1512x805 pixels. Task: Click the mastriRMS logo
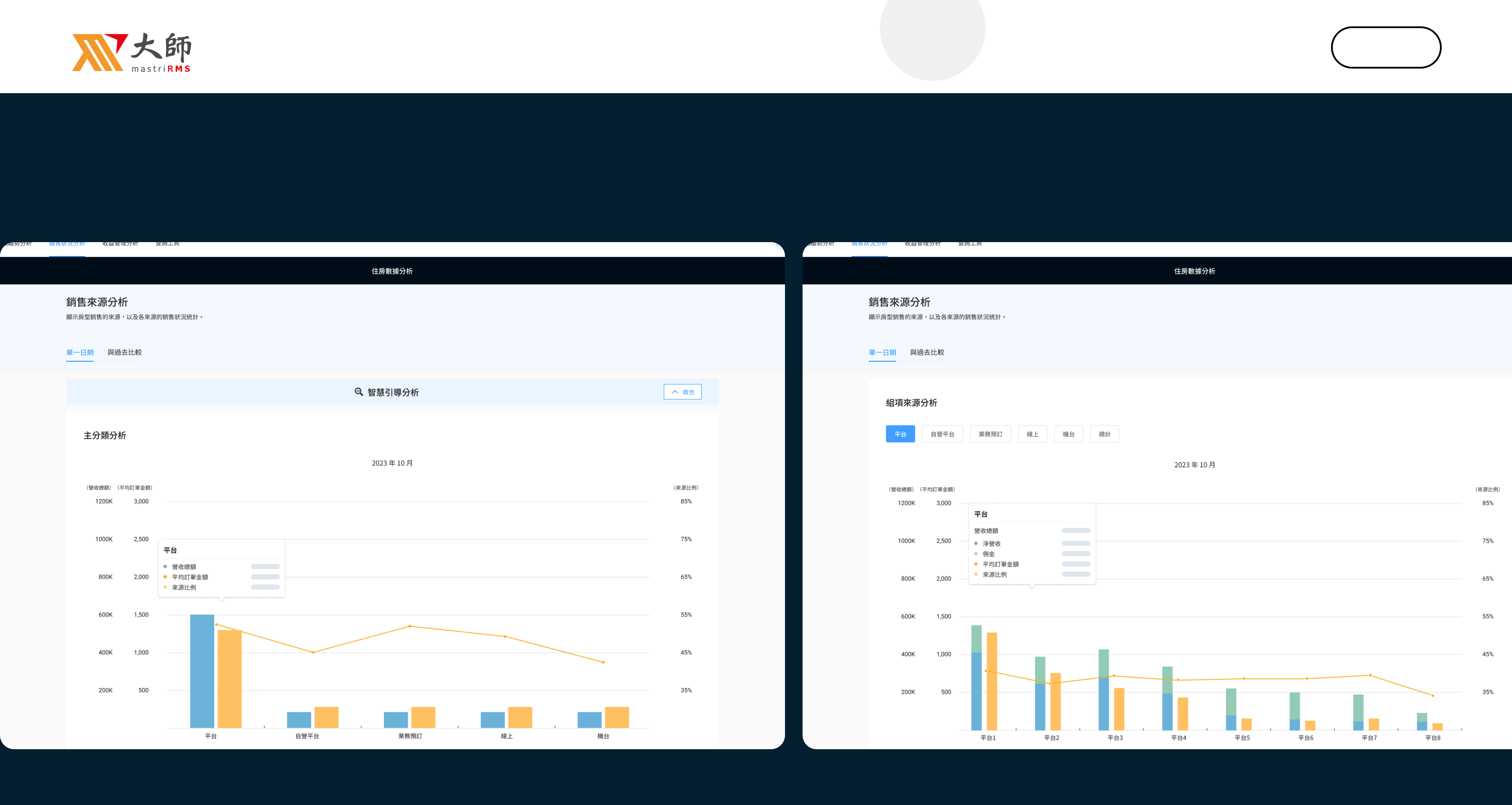coord(131,52)
